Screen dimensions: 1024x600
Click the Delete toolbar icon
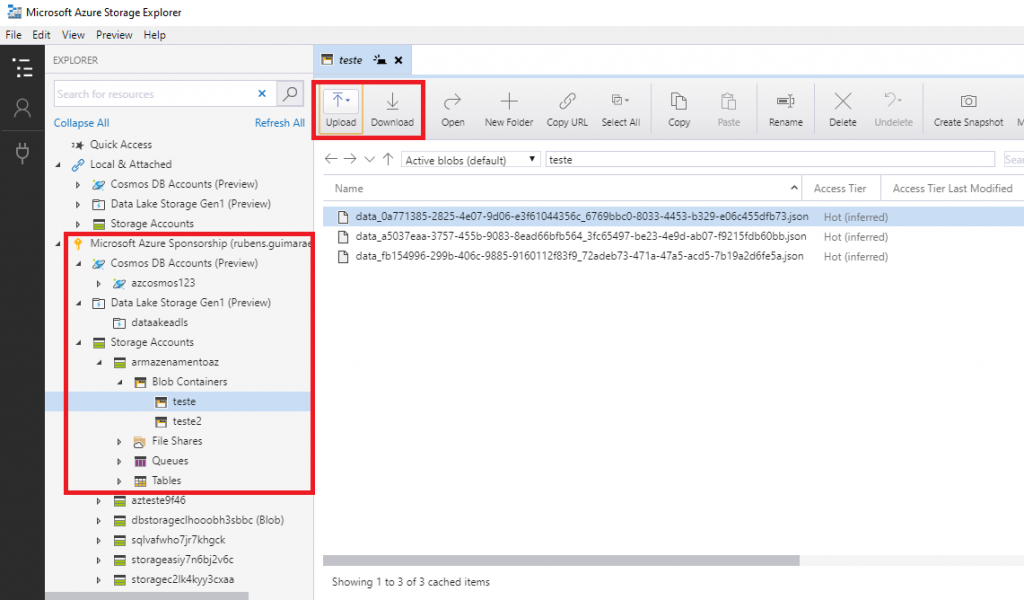pyautogui.click(x=843, y=102)
